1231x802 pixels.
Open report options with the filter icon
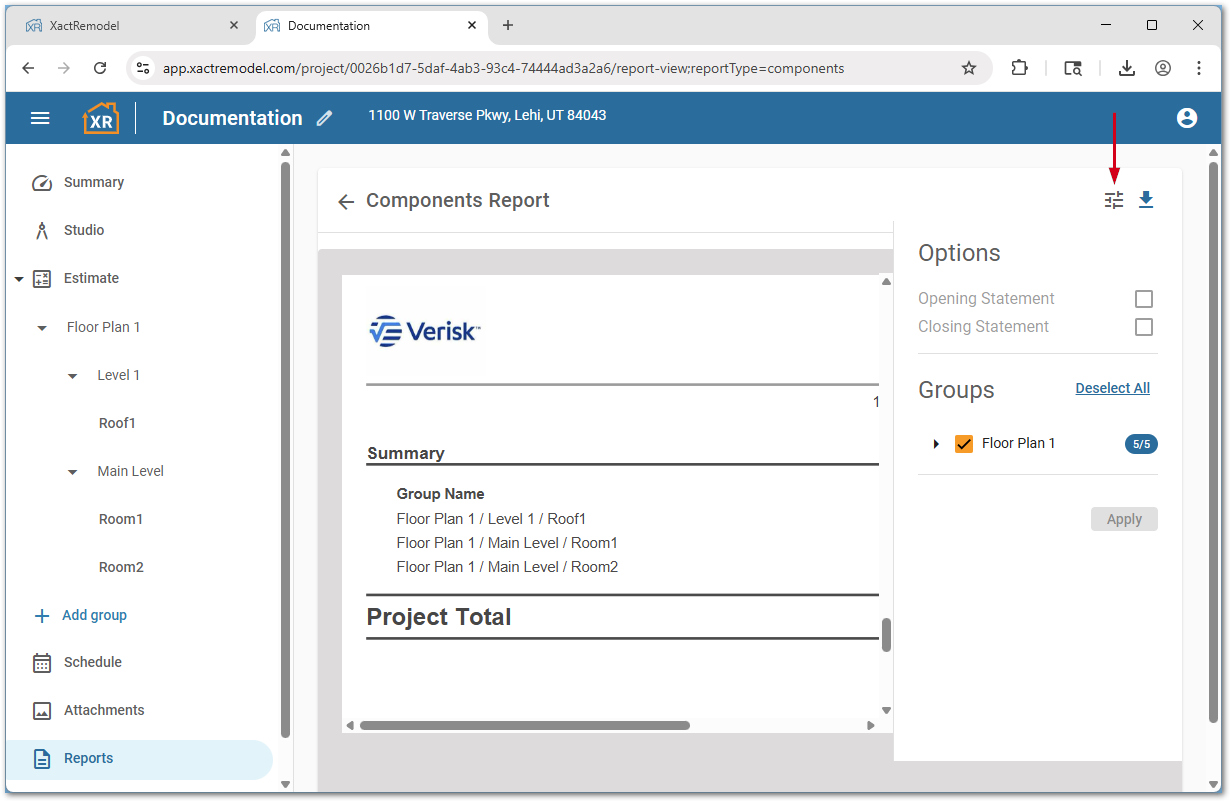point(1113,200)
